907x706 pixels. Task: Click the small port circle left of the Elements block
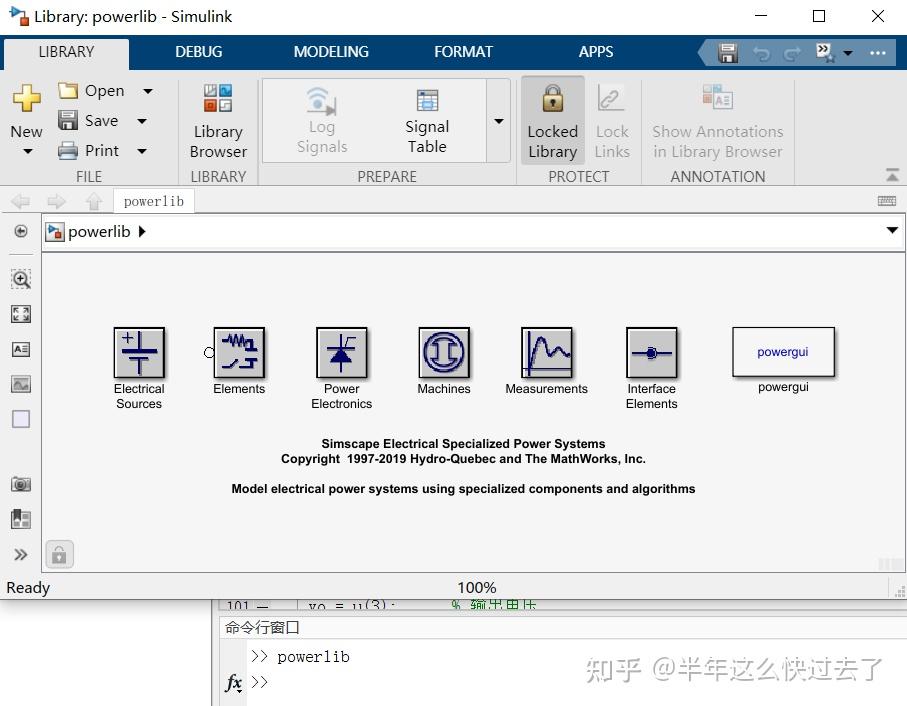(209, 352)
